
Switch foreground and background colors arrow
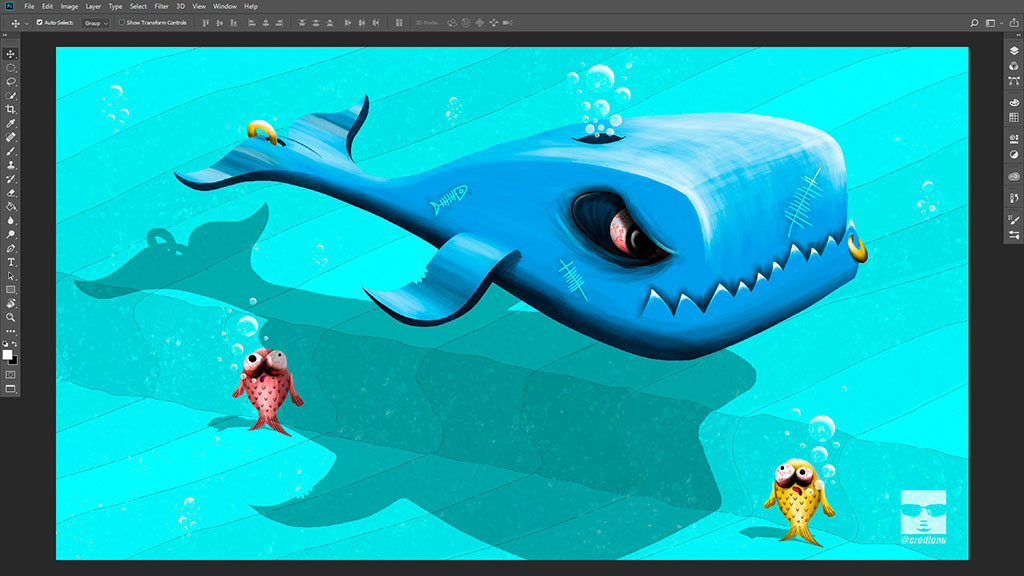[15, 344]
